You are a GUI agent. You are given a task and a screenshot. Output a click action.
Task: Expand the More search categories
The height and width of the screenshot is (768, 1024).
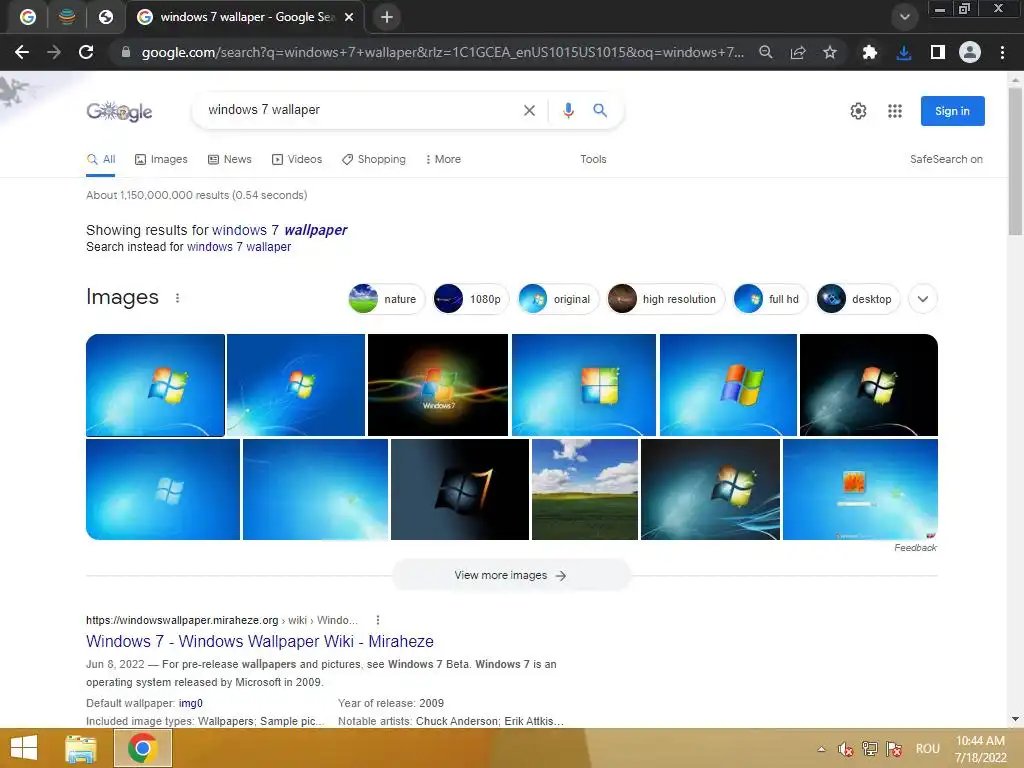click(x=443, y=159)
